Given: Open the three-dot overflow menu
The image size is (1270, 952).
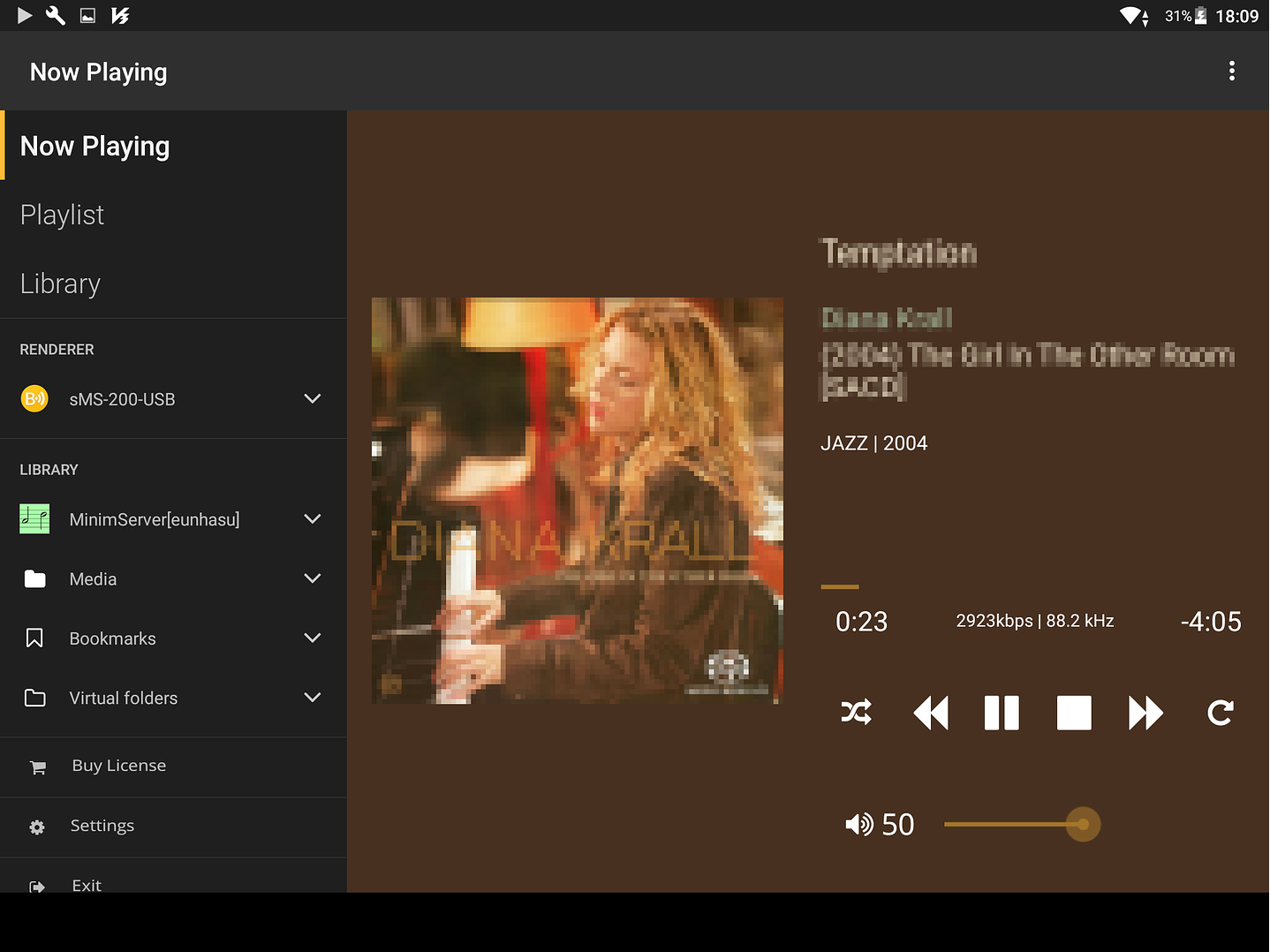Looking at the screenshot, I should [1231, 71].
